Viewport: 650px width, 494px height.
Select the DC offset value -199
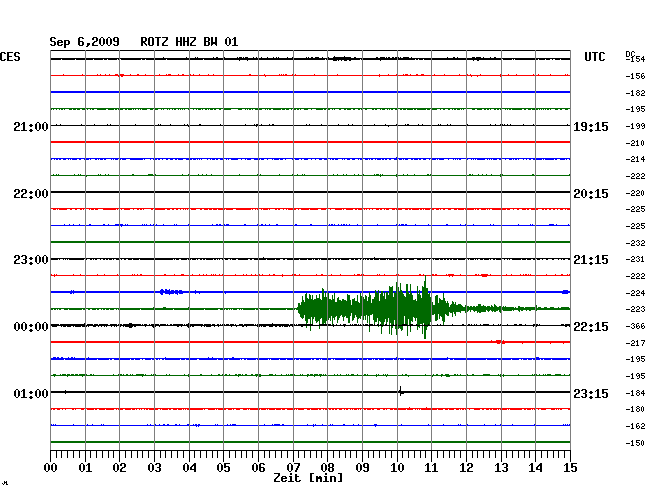(635, 126)
